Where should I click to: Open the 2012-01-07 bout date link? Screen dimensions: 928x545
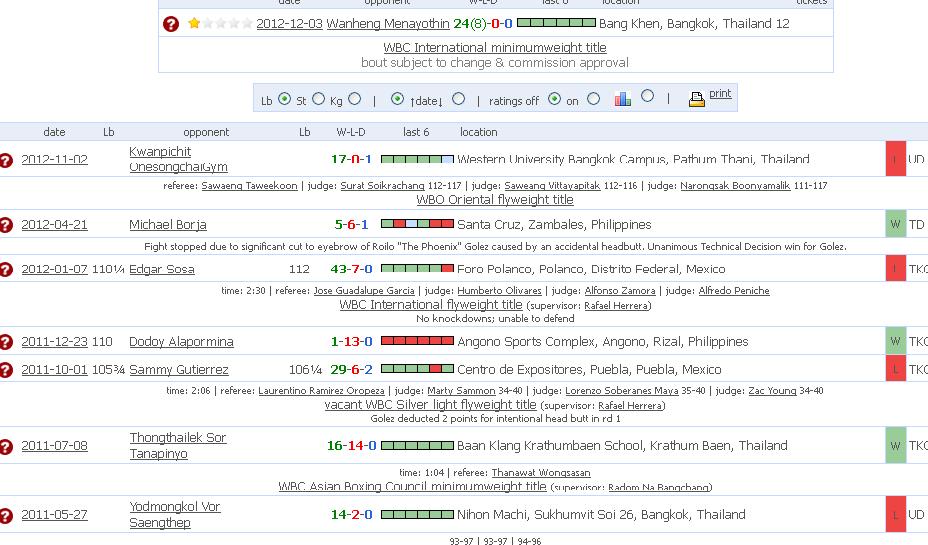click(54, 269)
